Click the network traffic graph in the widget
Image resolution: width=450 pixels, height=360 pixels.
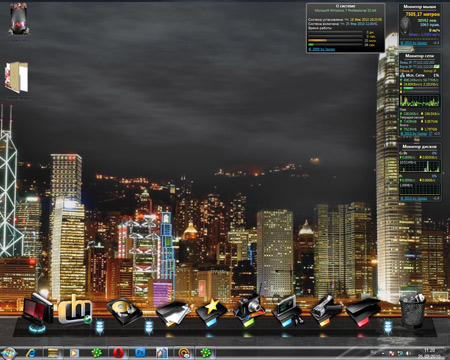(x=420, y=101)
